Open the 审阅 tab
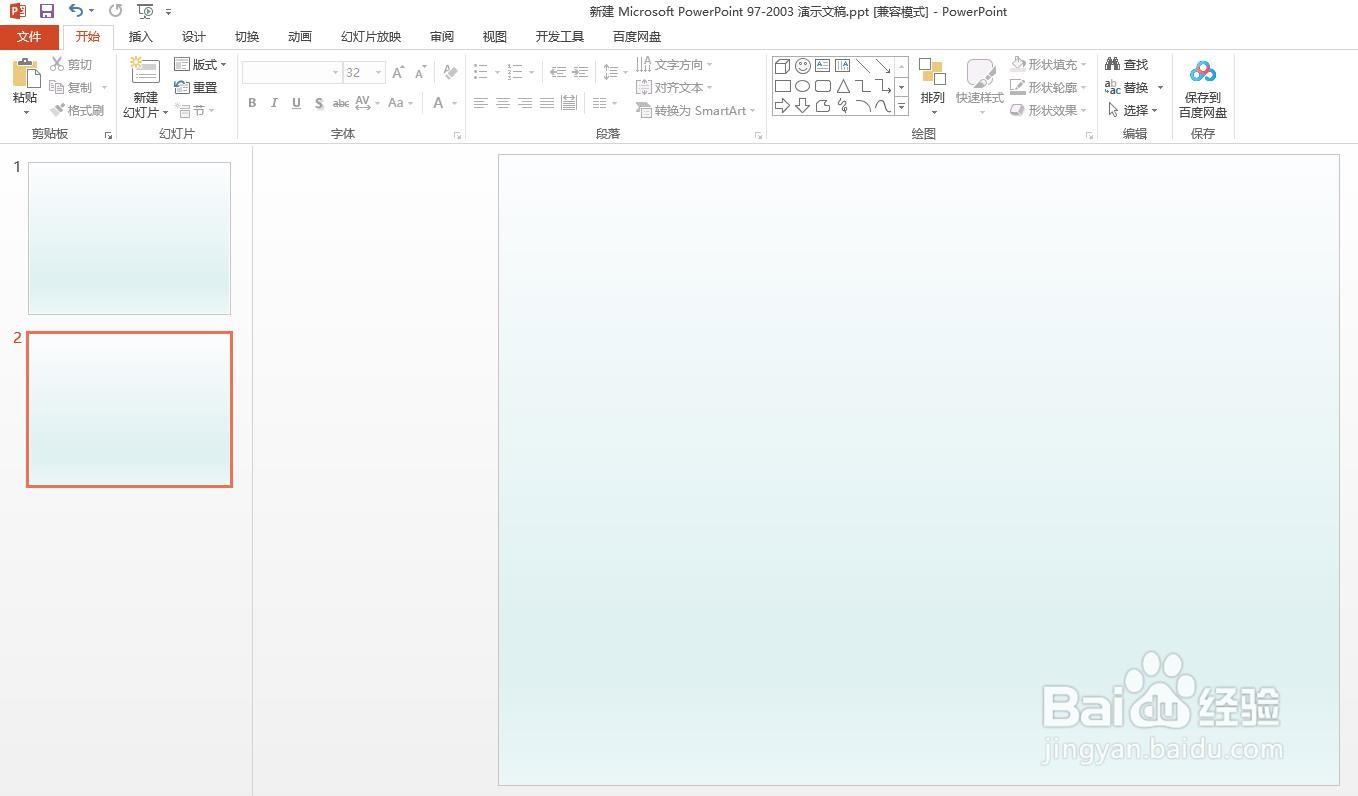Image resolution: width=1358 pixels, height=796 pixels. (442, 37)
